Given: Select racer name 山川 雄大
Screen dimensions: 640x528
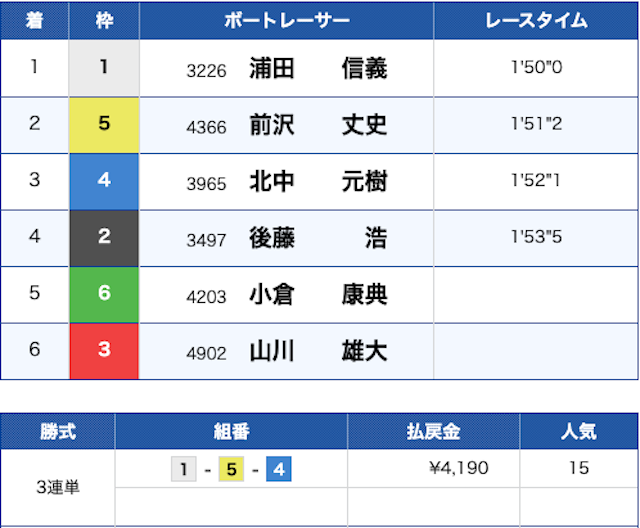Looking at the screenshot, I should click(318, 352).
